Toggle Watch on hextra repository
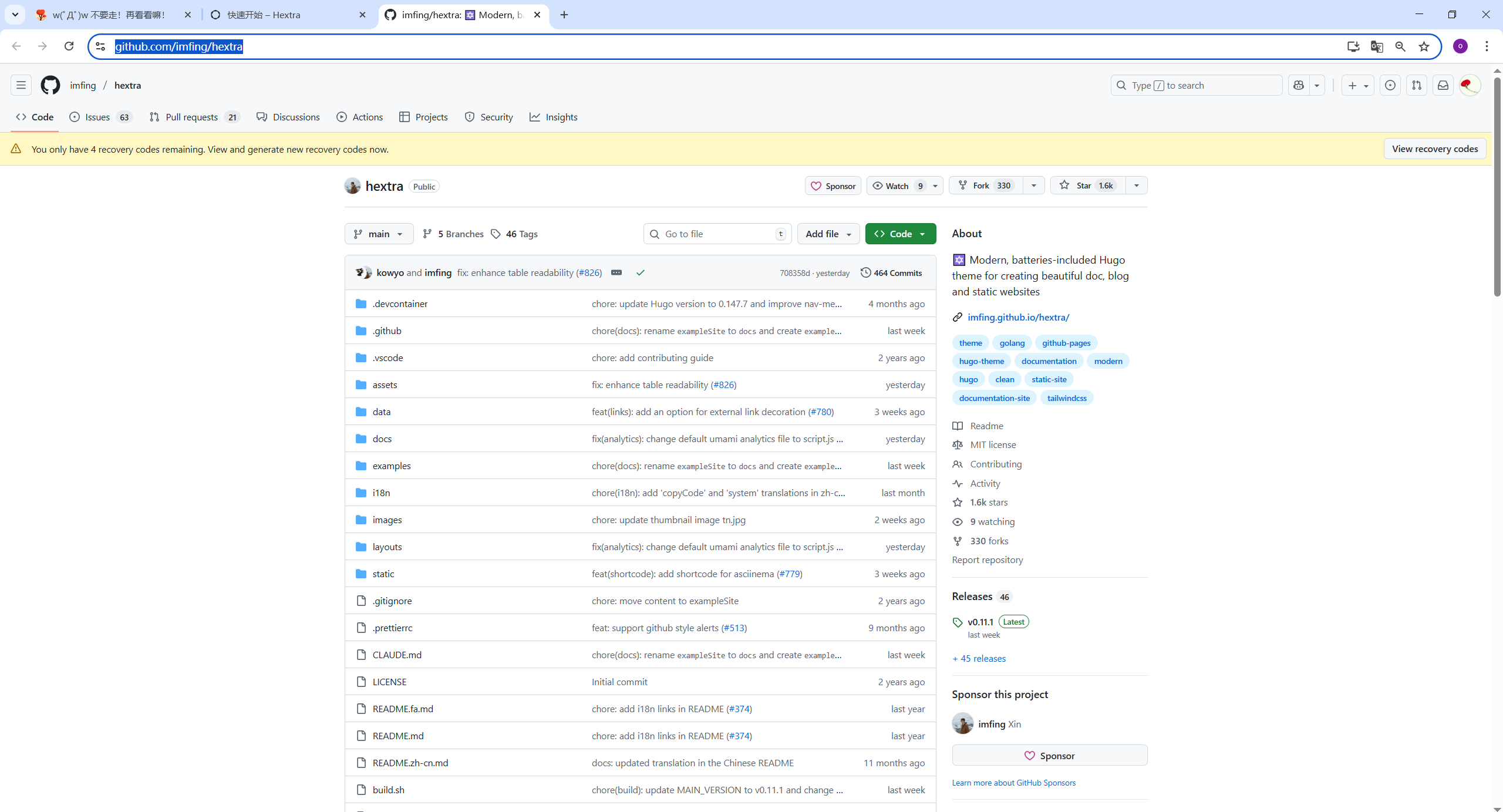This screenshot has width=1503, height=812. pyautogui.click(x=897, y=186)
